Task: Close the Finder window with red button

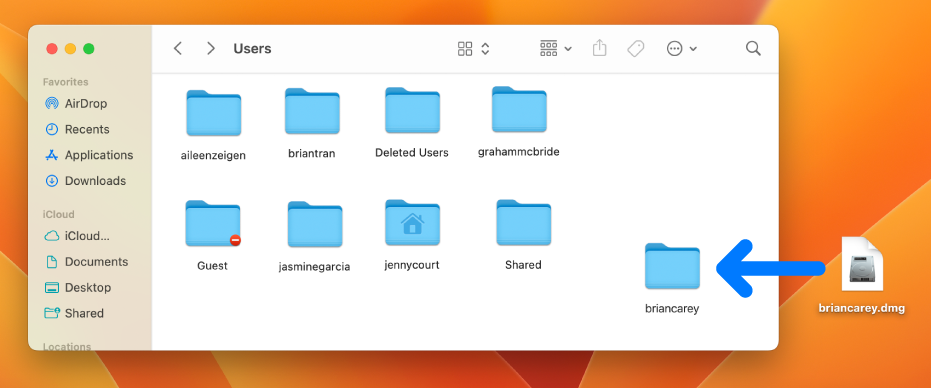Action: [52, 49]
